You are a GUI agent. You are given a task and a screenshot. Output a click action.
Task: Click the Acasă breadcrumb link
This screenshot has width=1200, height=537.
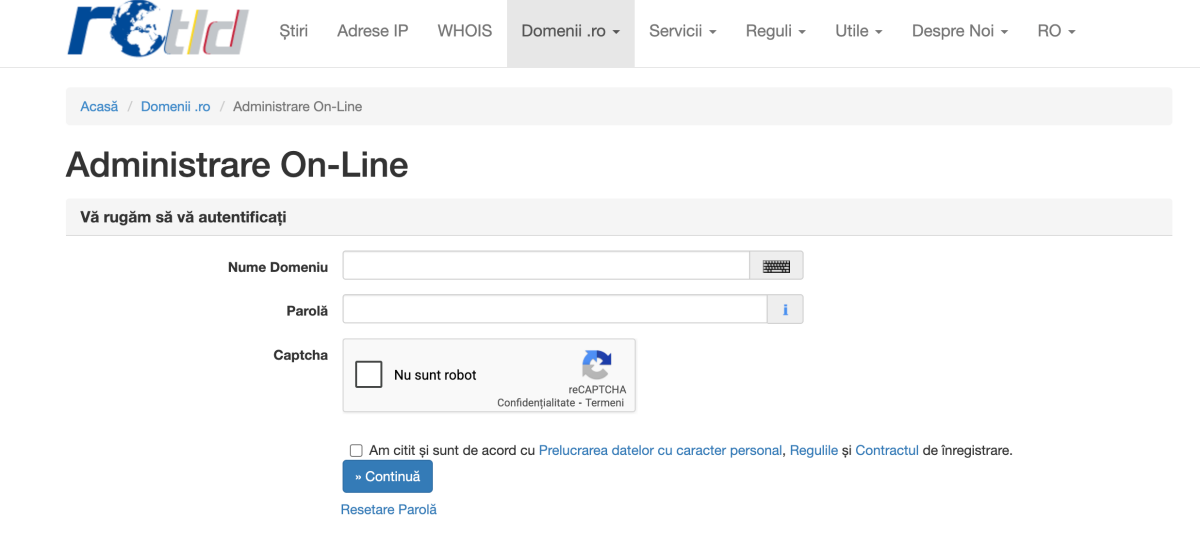point(99,106)
